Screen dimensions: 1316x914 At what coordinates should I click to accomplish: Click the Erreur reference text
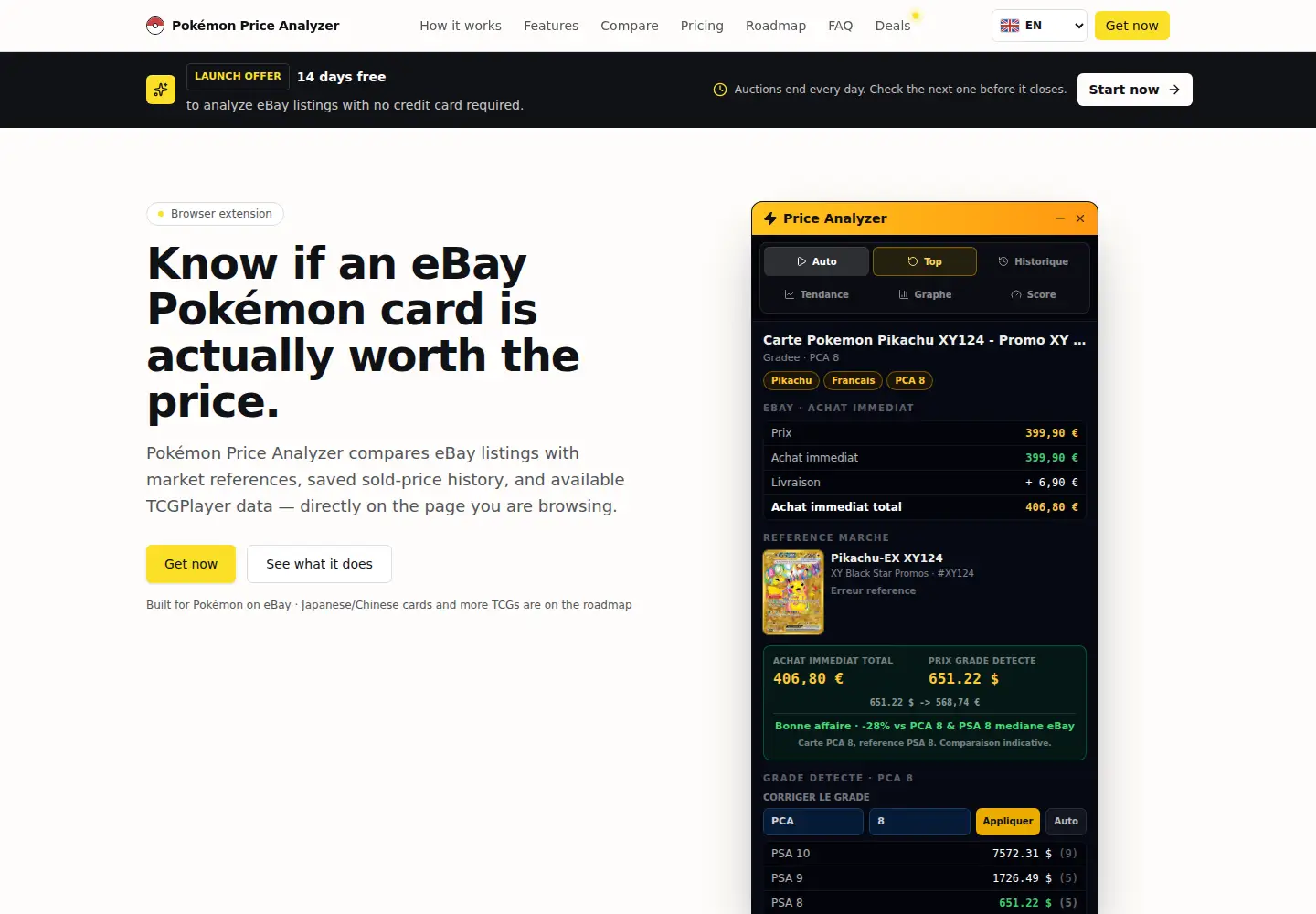coord(873,590)
